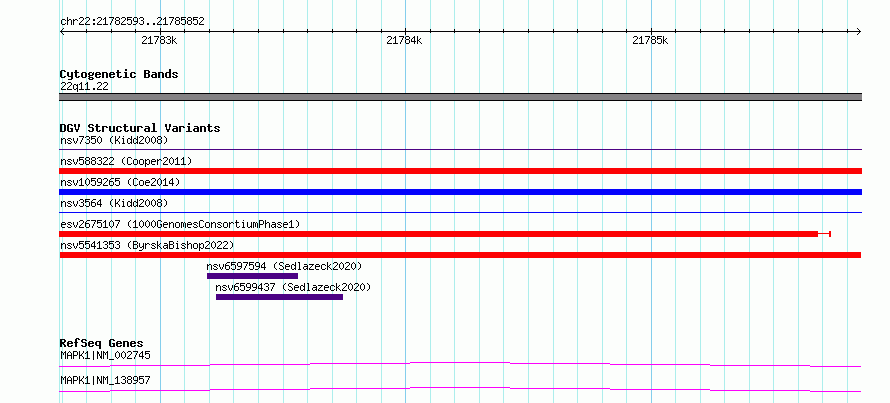Click nsv6597594 (Sedlazeck2020) label
890x403 pixels.
click(284, 266)
